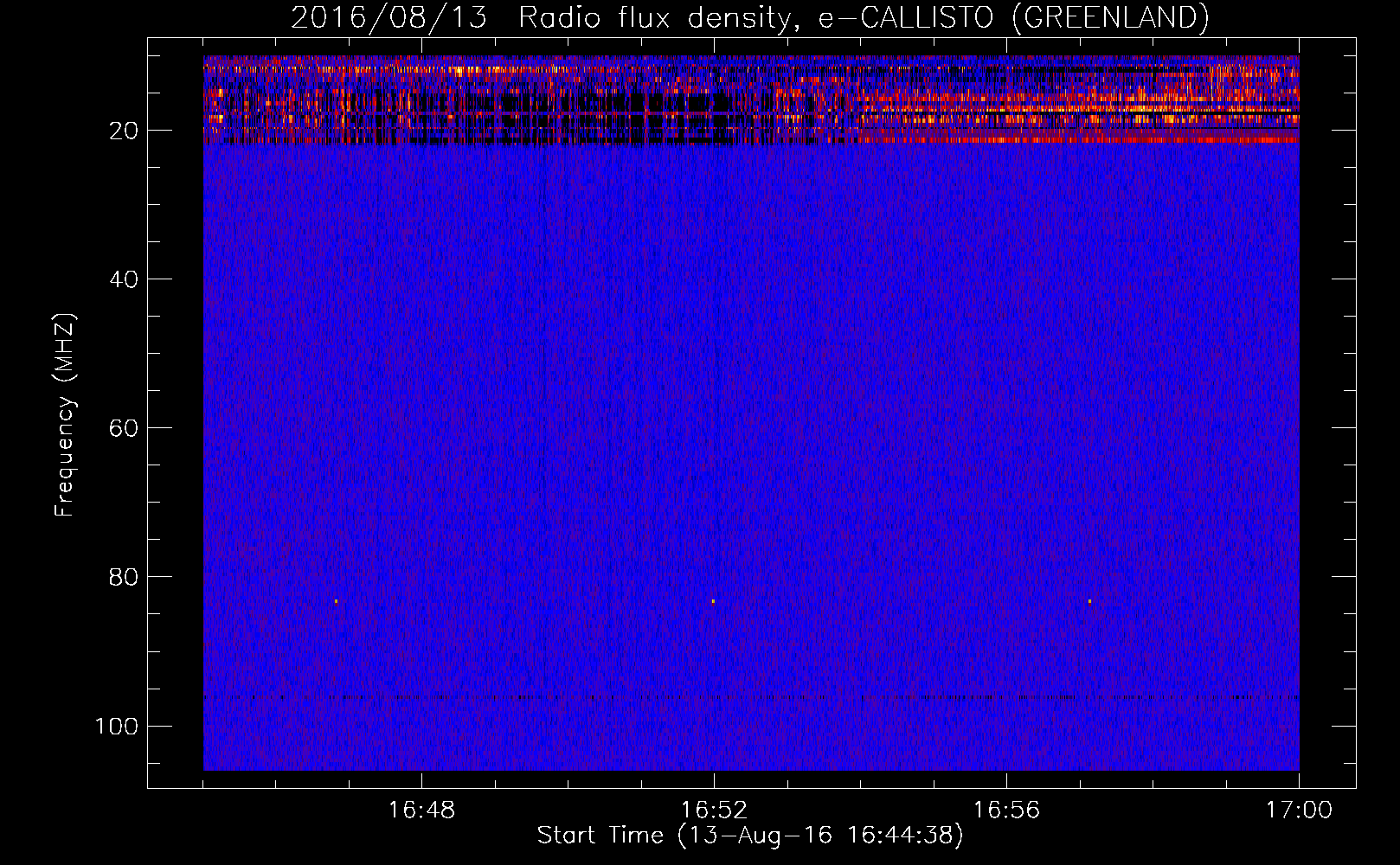Click the 16:52 time tick label

pos(714,810)
